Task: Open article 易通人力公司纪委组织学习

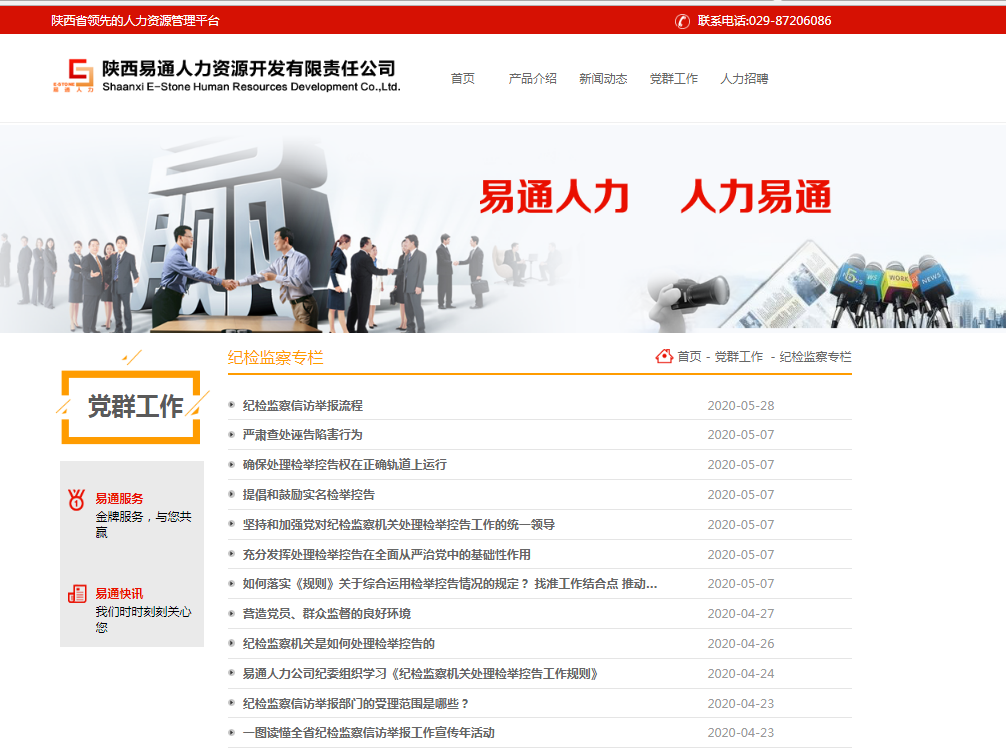Action: (420, 673)
